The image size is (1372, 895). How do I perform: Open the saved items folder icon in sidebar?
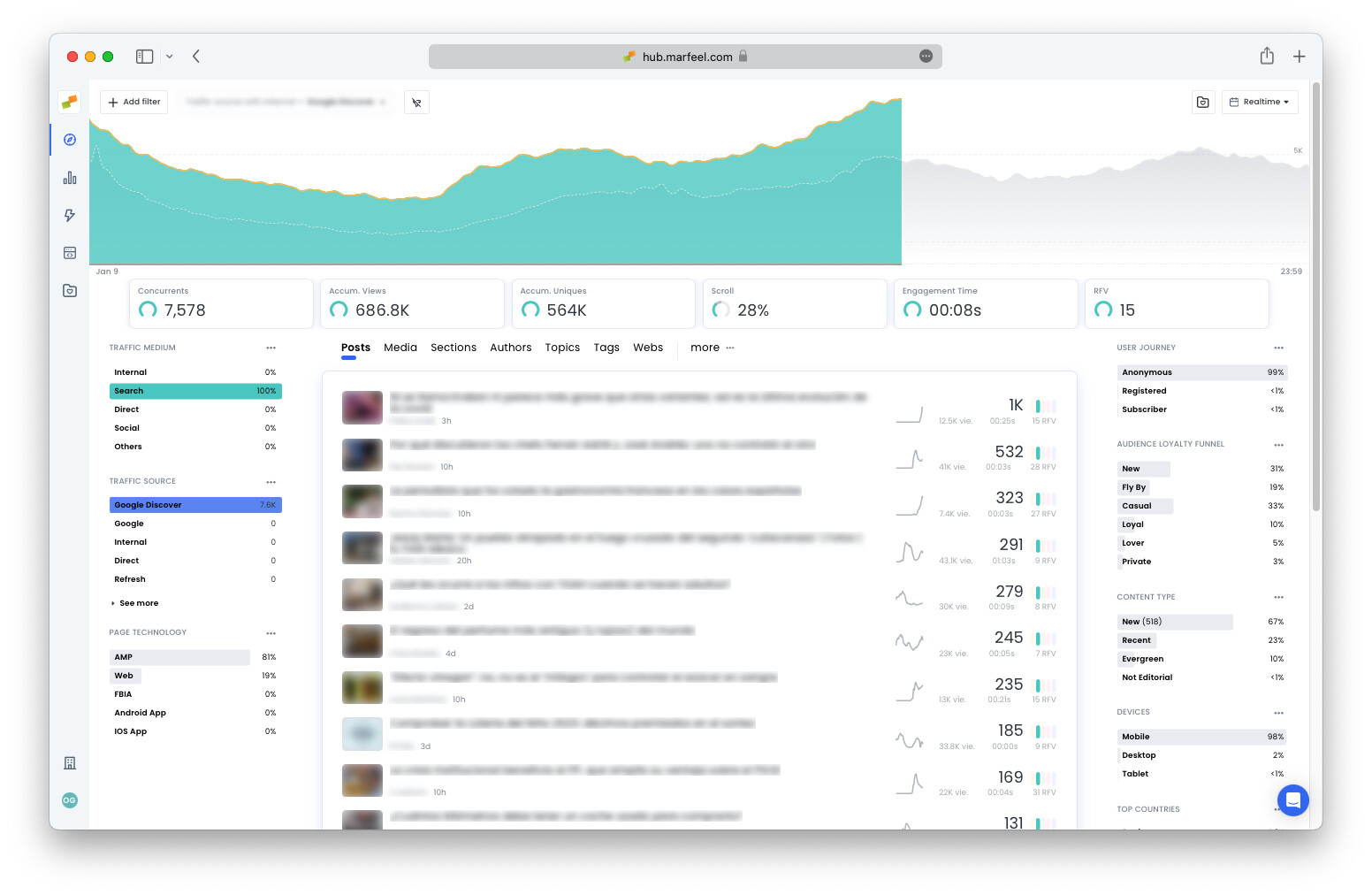(69, 290)
